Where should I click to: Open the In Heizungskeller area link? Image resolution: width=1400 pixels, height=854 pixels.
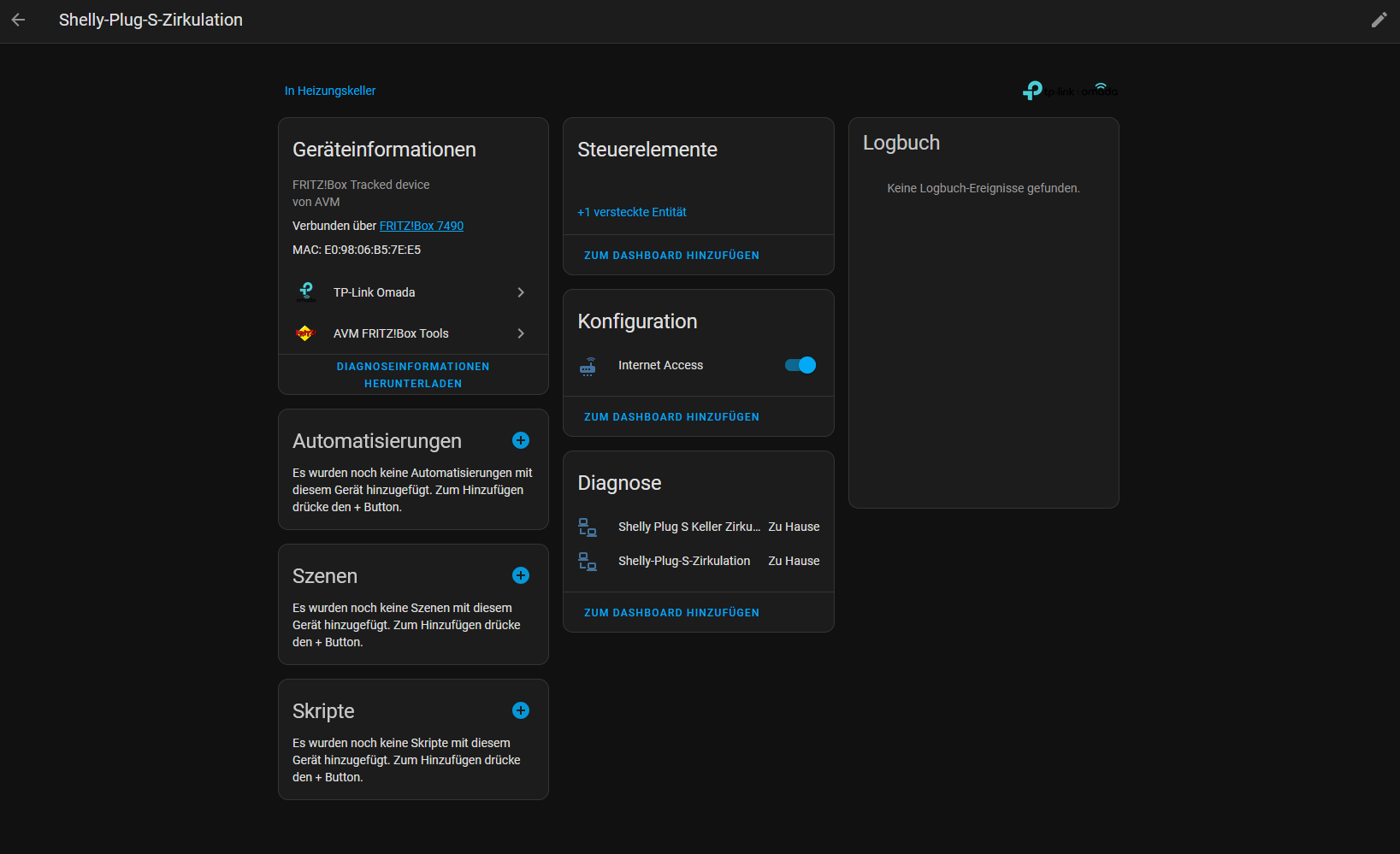330,91
